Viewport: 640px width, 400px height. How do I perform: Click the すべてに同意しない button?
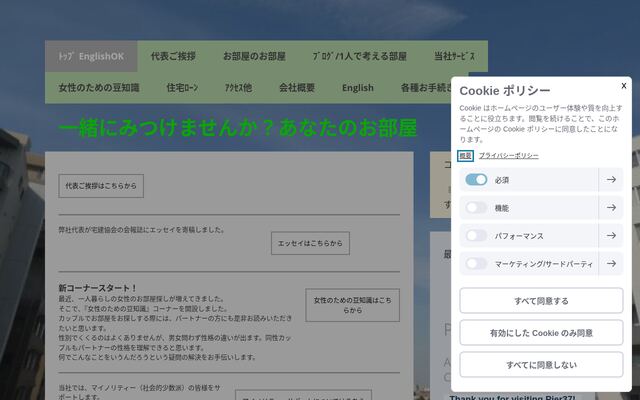point(541,364)
